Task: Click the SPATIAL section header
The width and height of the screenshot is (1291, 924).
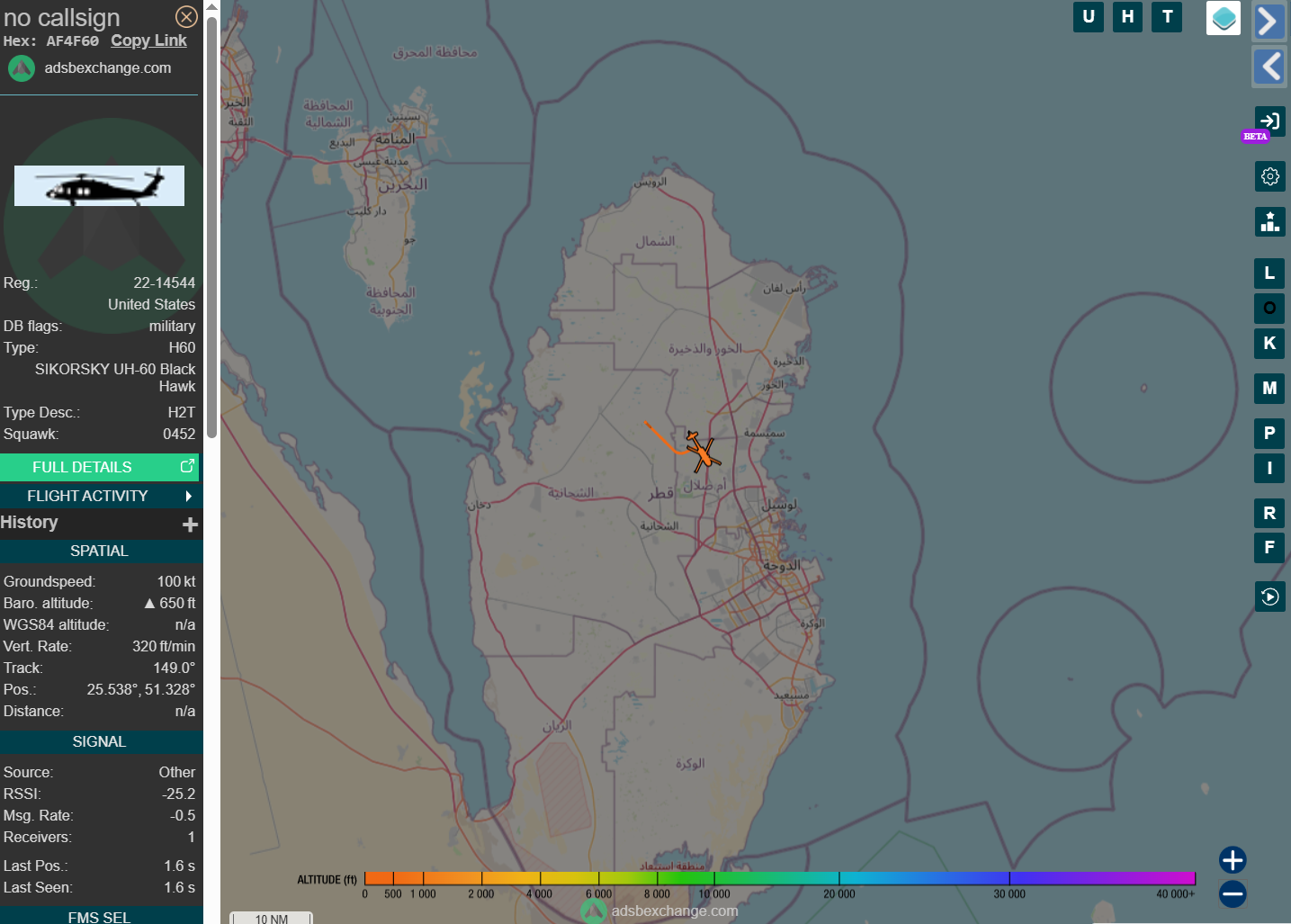Action: [99, 551]
